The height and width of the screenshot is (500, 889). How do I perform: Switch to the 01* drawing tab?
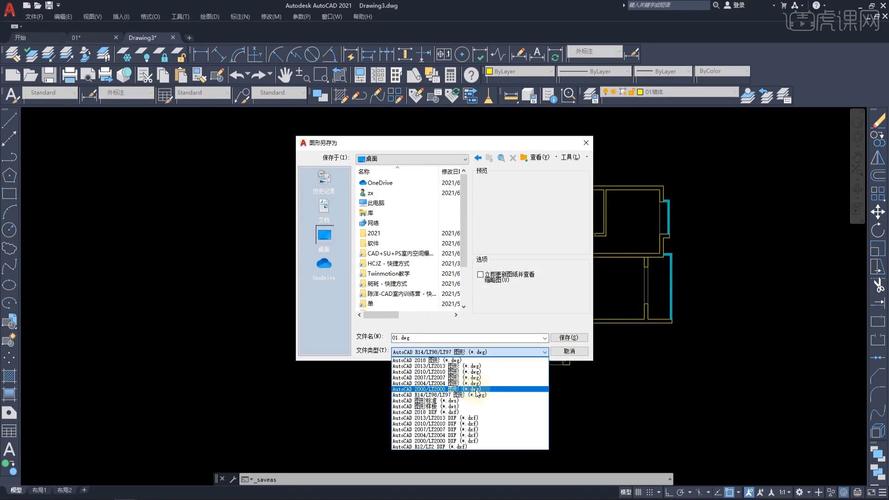[76, 37]
